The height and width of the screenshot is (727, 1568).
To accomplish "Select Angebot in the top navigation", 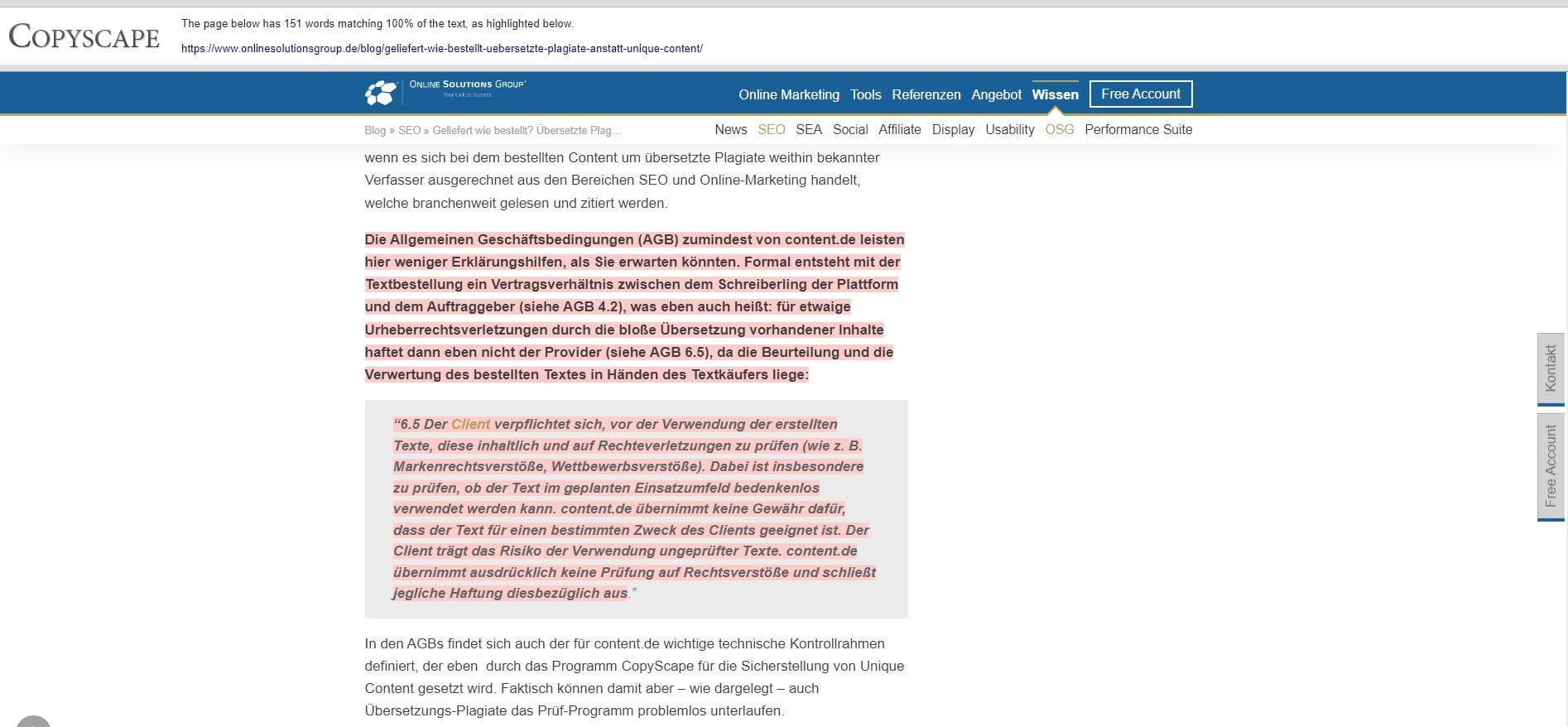I will coord(997,94).
